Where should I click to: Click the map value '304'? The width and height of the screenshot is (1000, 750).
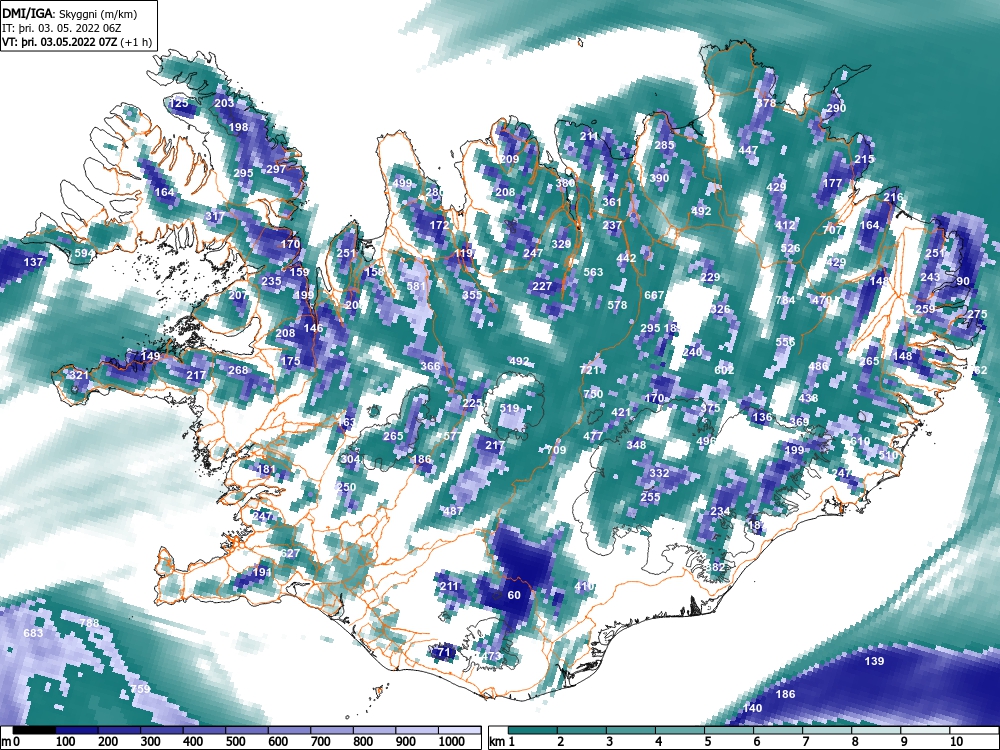coord(350,459)
